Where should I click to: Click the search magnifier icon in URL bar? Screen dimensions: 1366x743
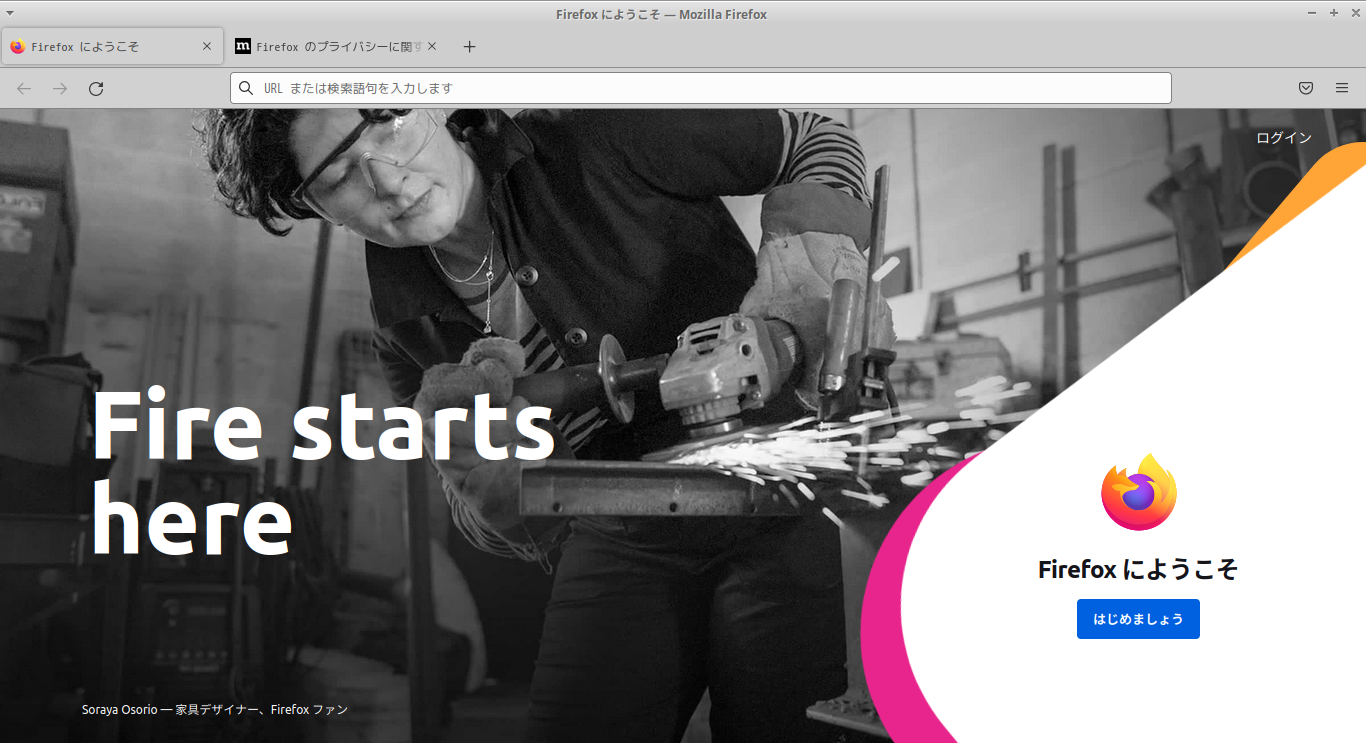pyautogui.click(x=246, y=88)
